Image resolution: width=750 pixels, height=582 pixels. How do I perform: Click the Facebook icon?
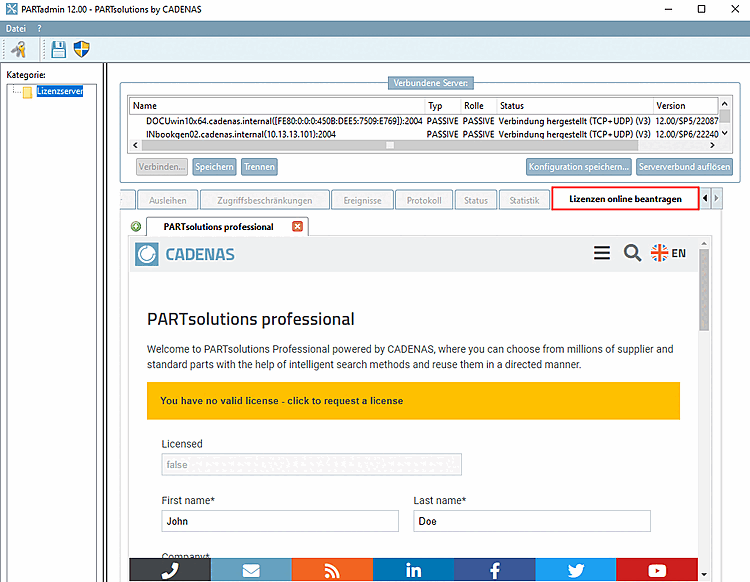click(x=495, y=570)
